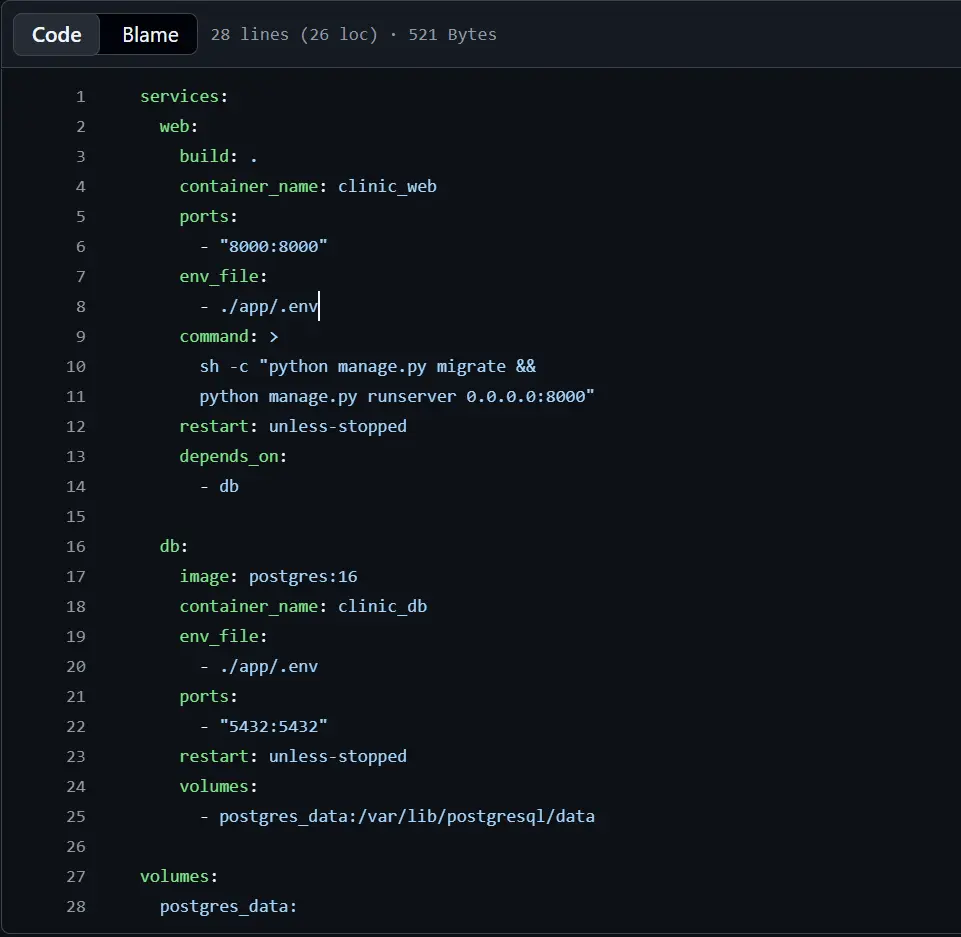The image size is (961, 937).
Task: Click 'postgres_data:' on line 28
Action: click(228, 907)
